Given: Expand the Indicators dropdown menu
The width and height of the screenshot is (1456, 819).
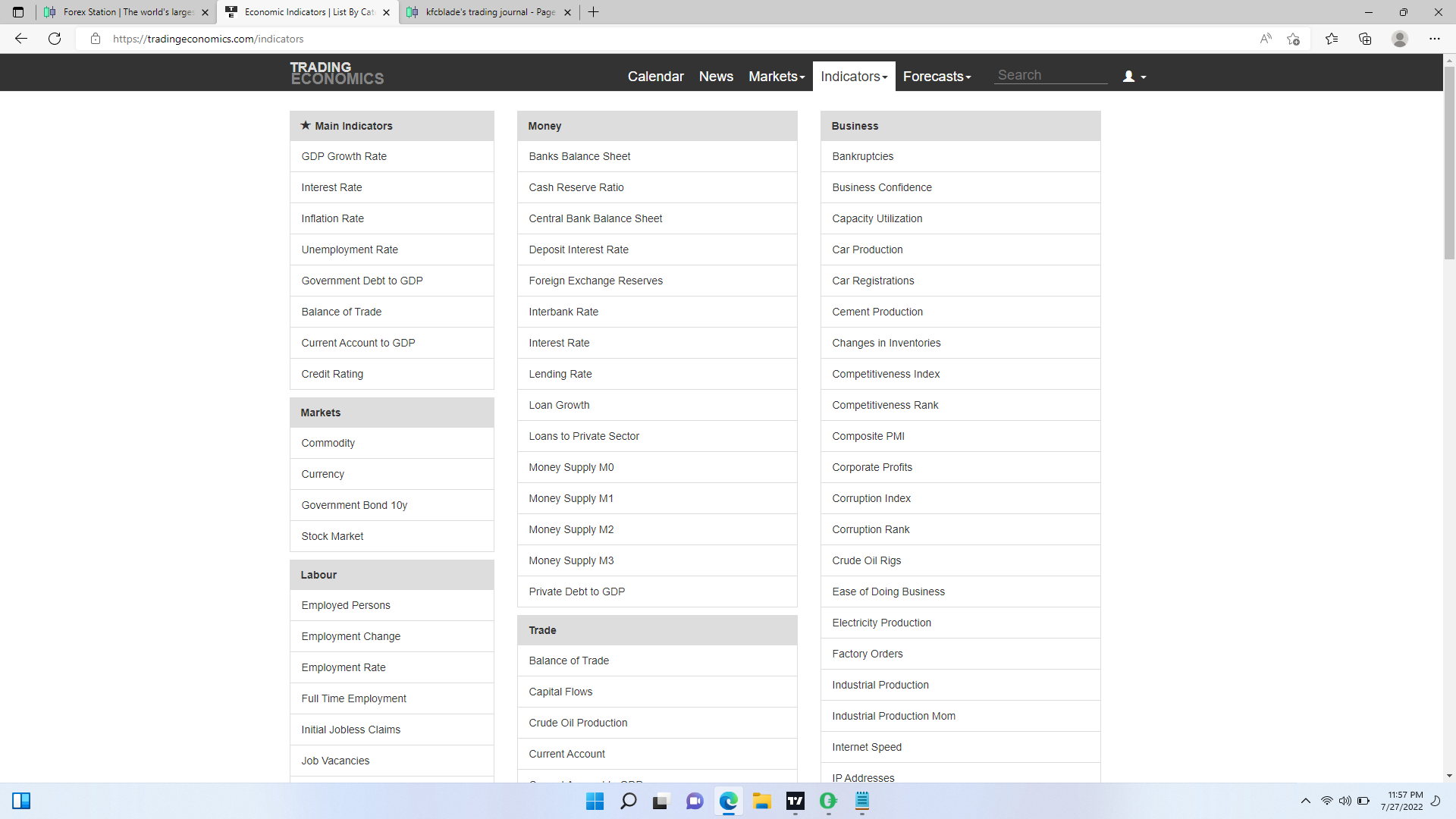Looking at the screenshot, I should [853, 77].
